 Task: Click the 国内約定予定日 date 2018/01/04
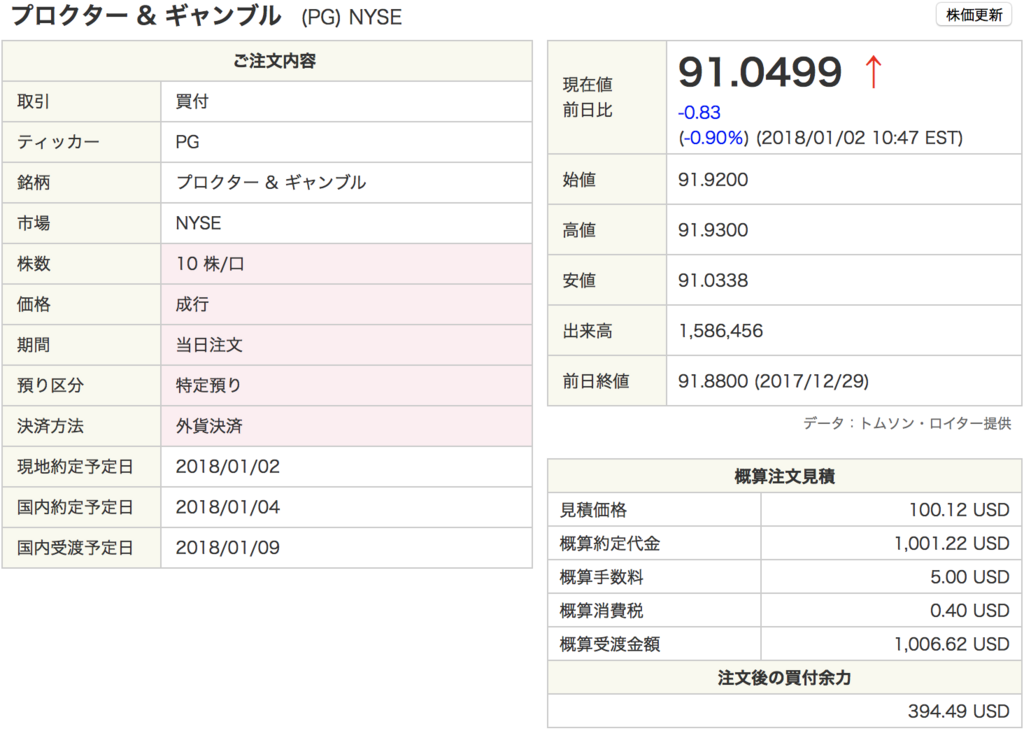[228, 507]
